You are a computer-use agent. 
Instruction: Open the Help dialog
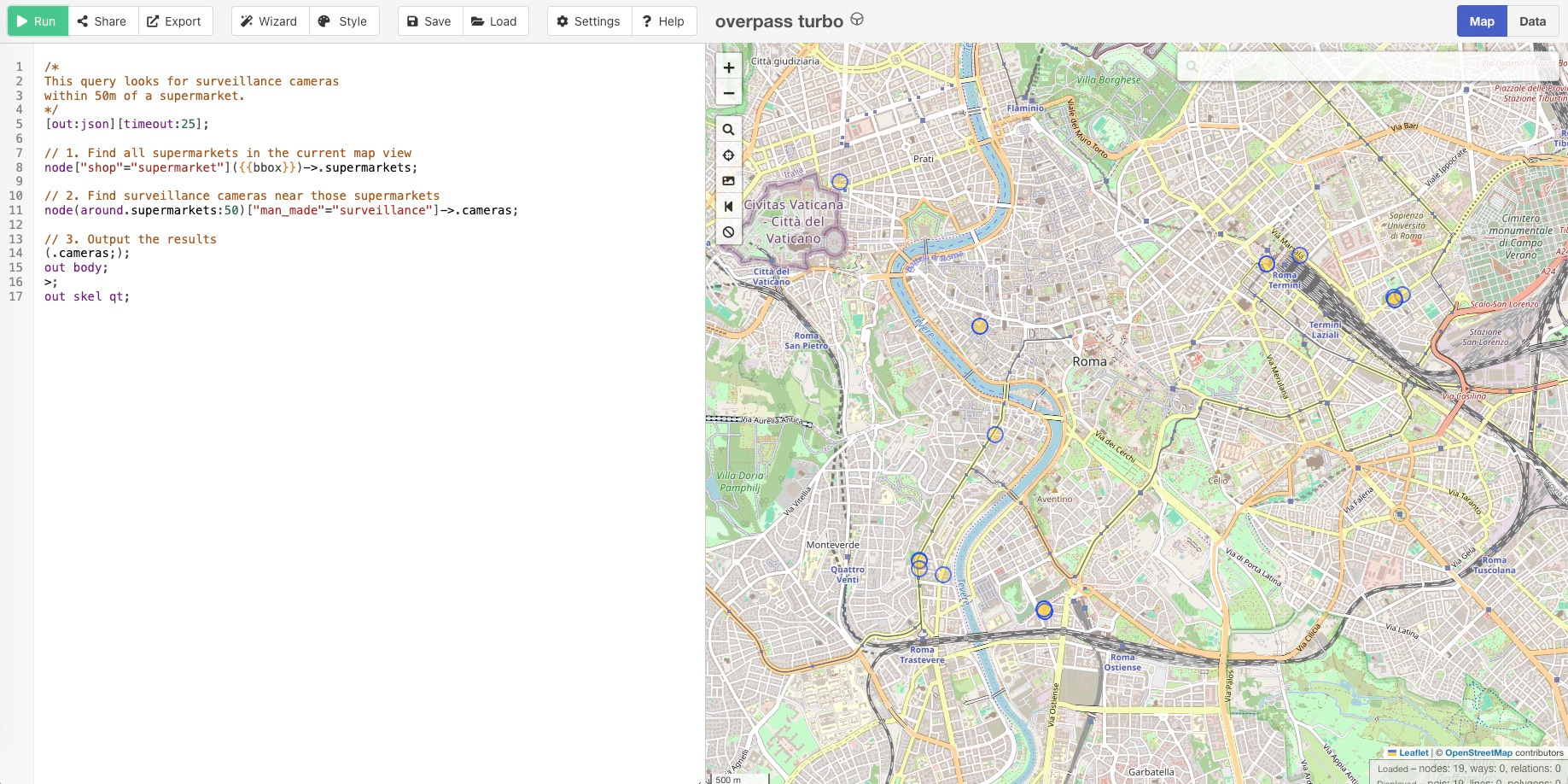point(664,21)
